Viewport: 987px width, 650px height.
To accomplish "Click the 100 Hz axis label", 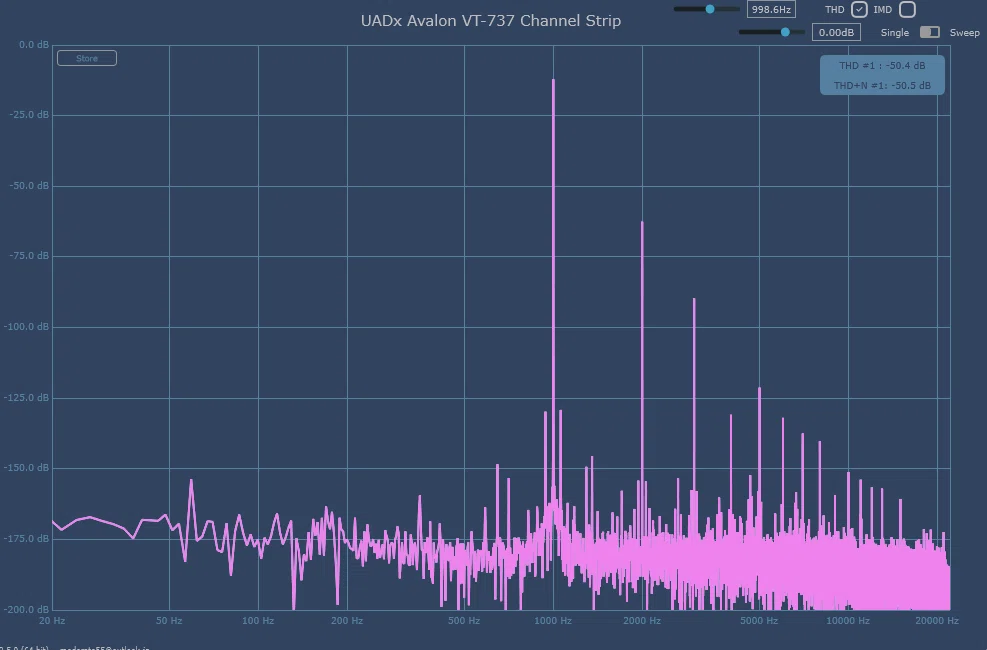I will click(258, 620).
